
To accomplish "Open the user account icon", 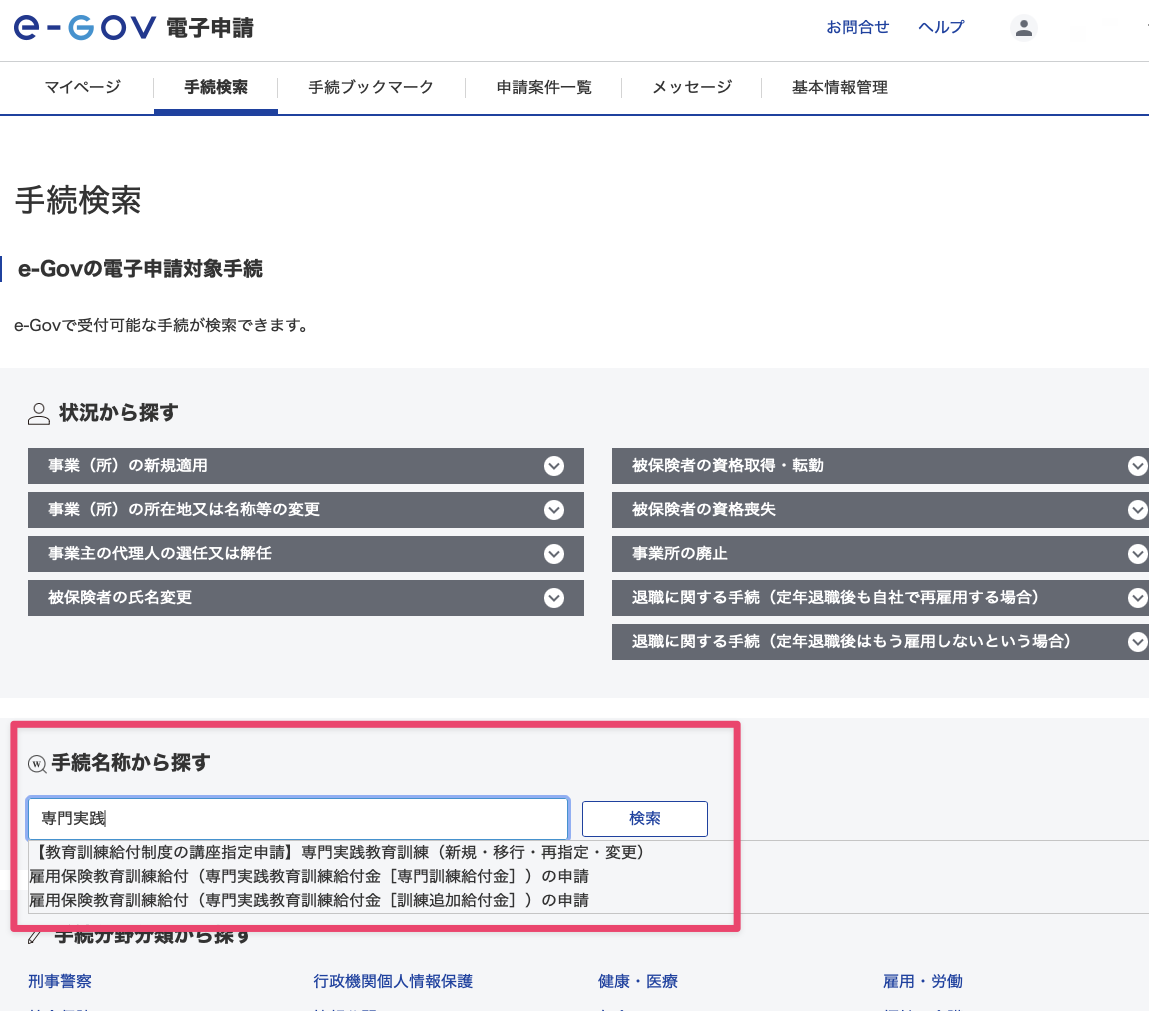I will coord(1024,27).
